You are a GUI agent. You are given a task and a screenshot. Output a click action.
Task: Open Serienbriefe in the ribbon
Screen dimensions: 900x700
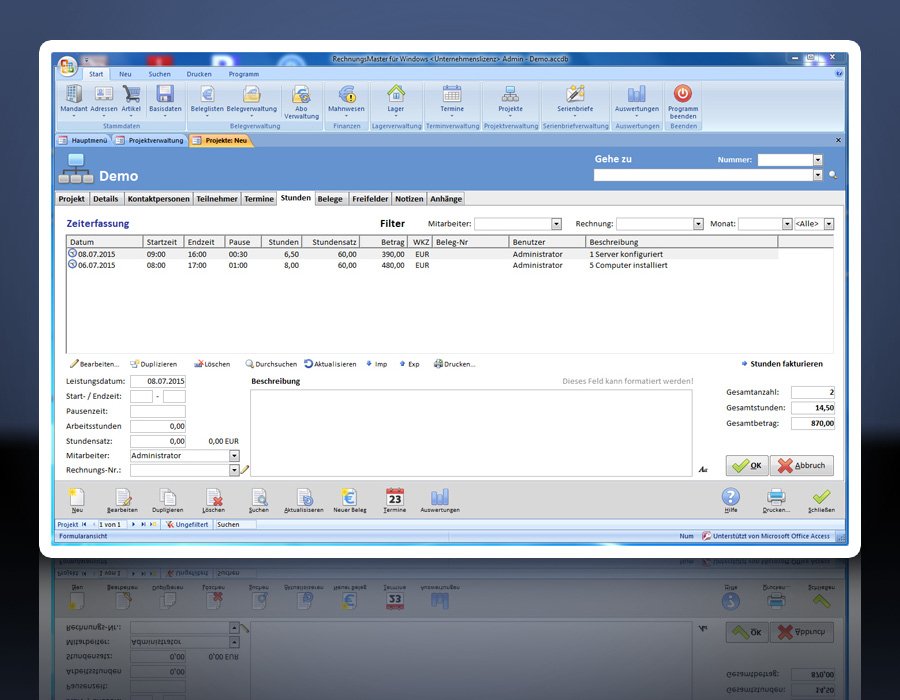click(575, 95)
